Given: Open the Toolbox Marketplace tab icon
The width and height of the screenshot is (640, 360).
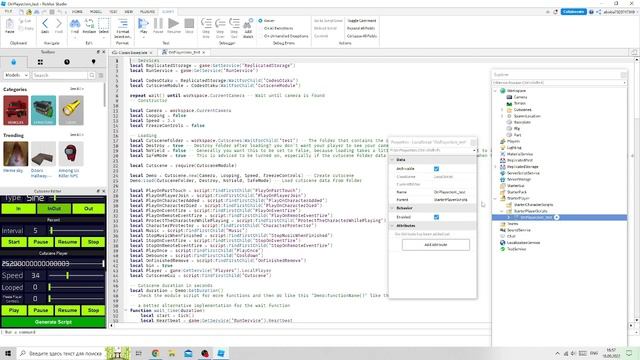Looking at the screenshot, I should click(14, 62).
